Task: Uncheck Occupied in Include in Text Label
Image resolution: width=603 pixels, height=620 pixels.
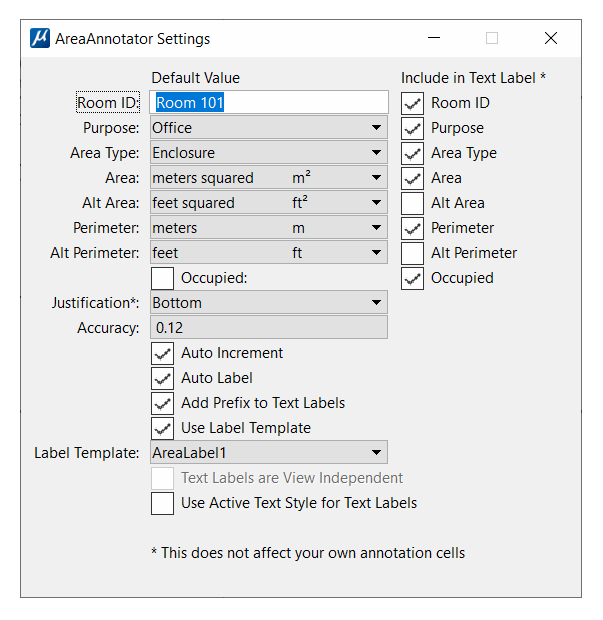Action: point(412,278)
